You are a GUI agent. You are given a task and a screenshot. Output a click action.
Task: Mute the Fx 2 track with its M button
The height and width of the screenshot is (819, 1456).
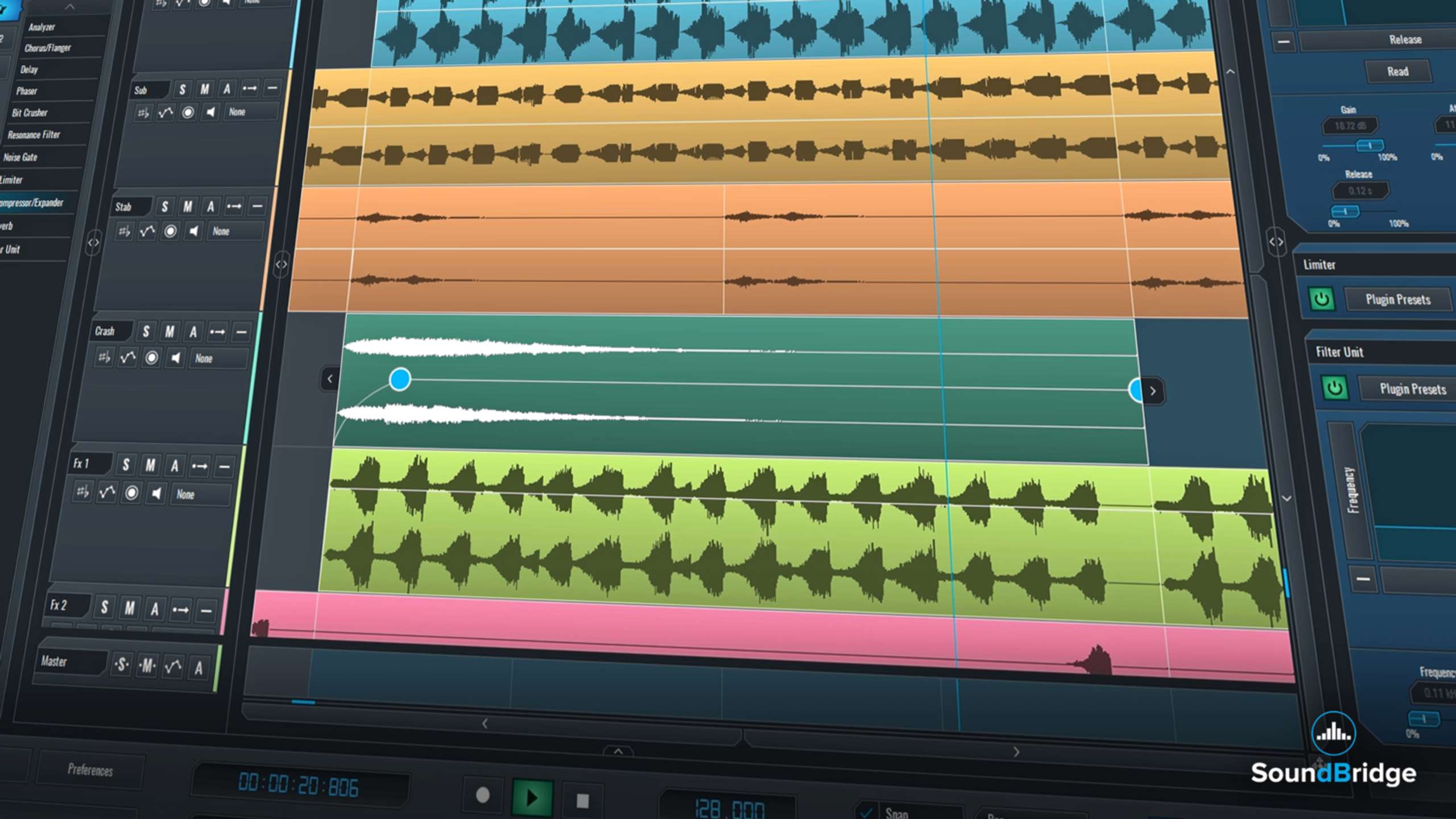click(x=130, y=609)
